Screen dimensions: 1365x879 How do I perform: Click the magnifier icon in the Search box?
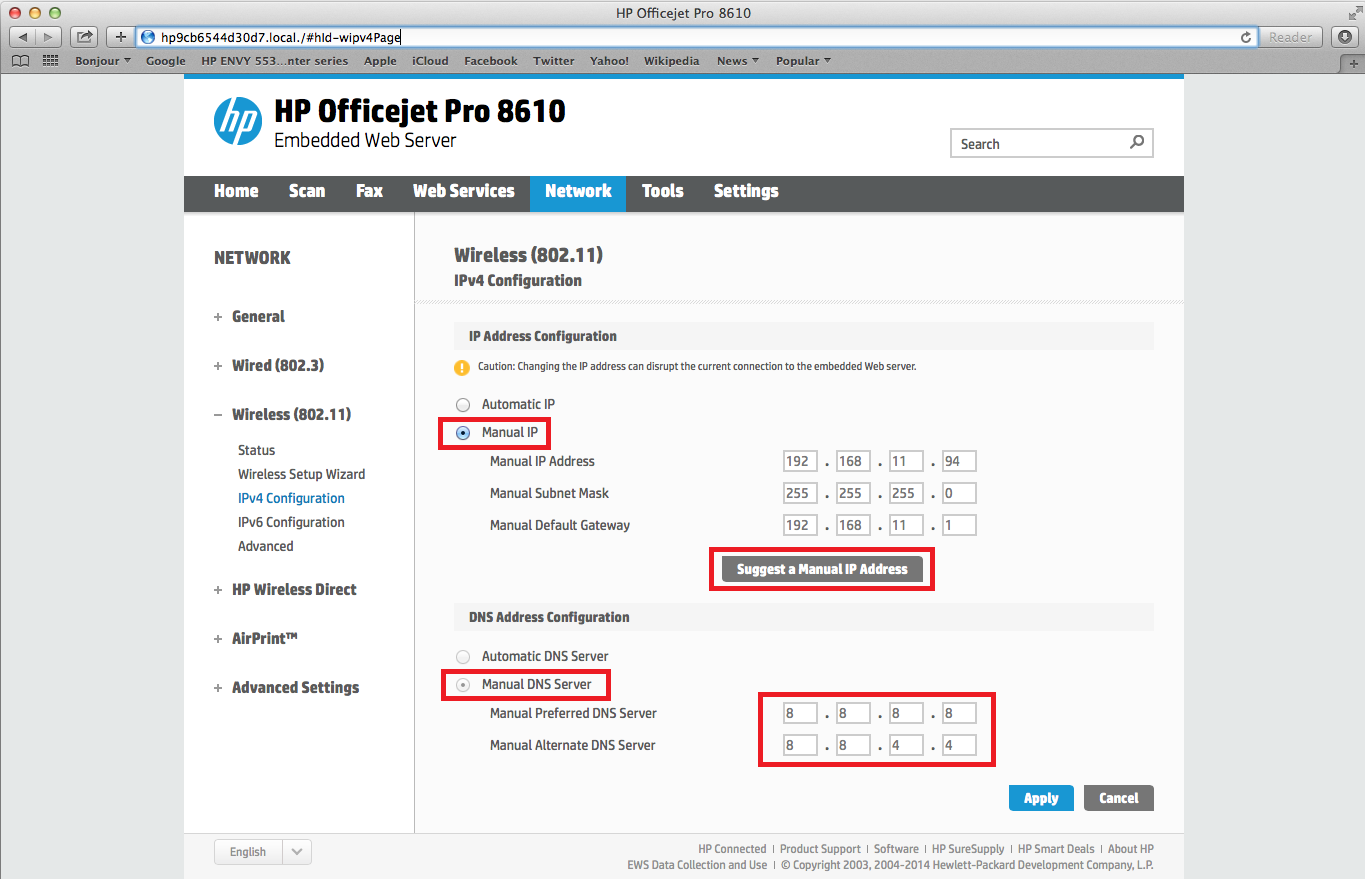pyautogui.click(x=1137, y=143)
